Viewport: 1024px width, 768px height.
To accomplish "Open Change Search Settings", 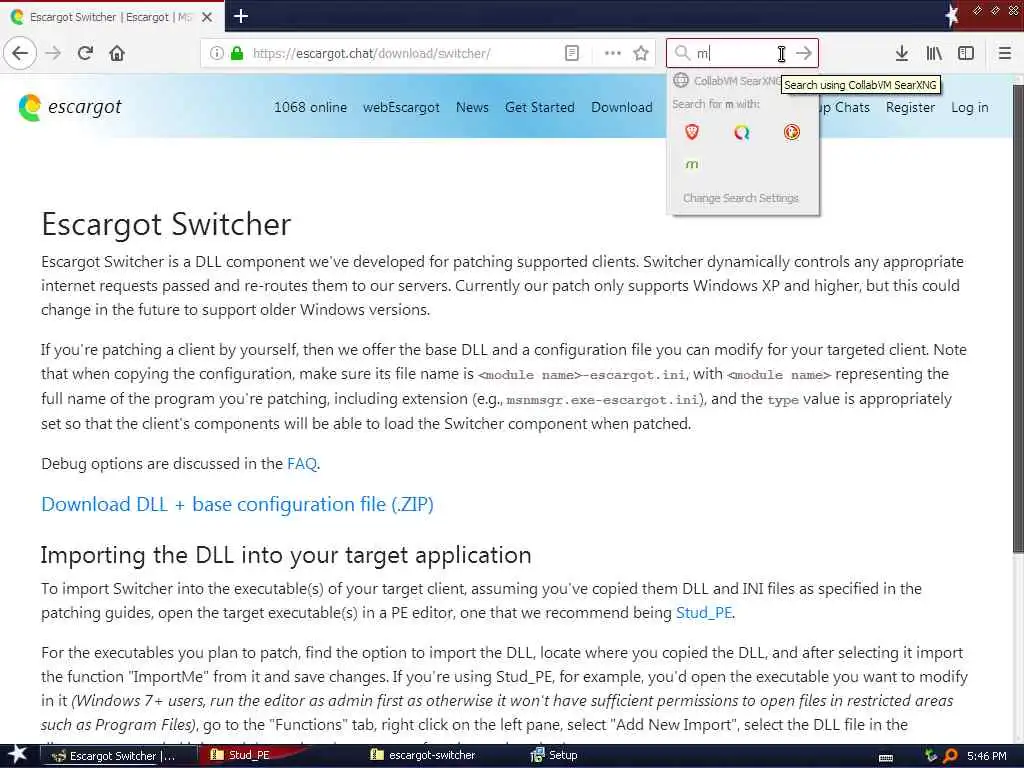I will click(x=741, y=198).
